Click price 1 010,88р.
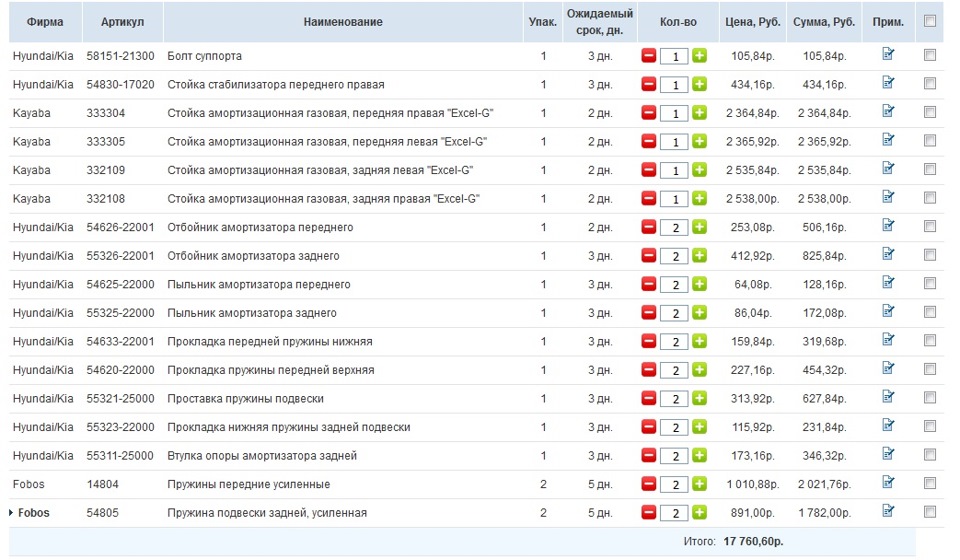The image size is (960, 560). [x=752, y=484]
